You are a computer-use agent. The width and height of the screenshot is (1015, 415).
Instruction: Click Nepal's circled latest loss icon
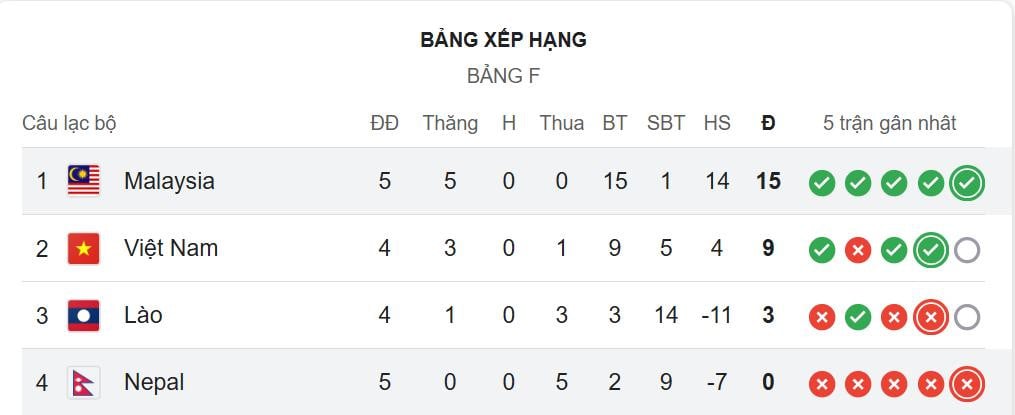tap(967, 384)
